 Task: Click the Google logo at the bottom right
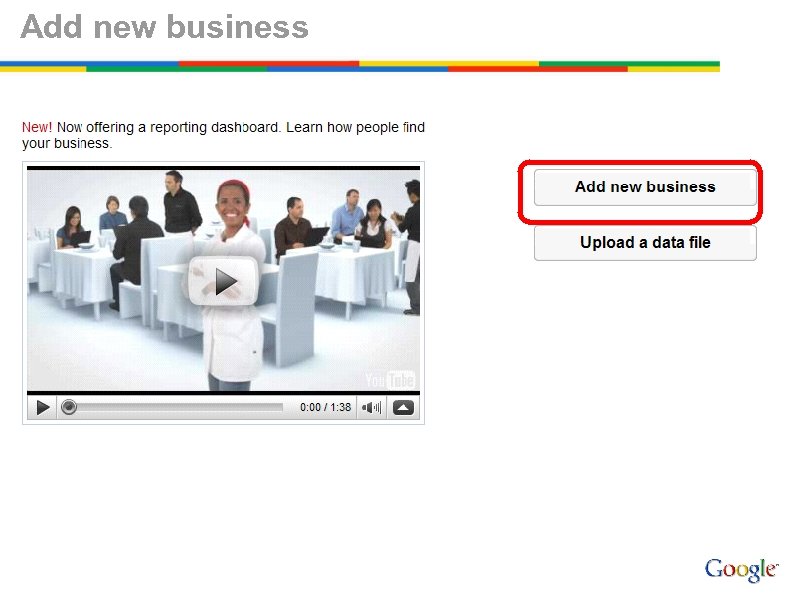click(x=742, y=568)
